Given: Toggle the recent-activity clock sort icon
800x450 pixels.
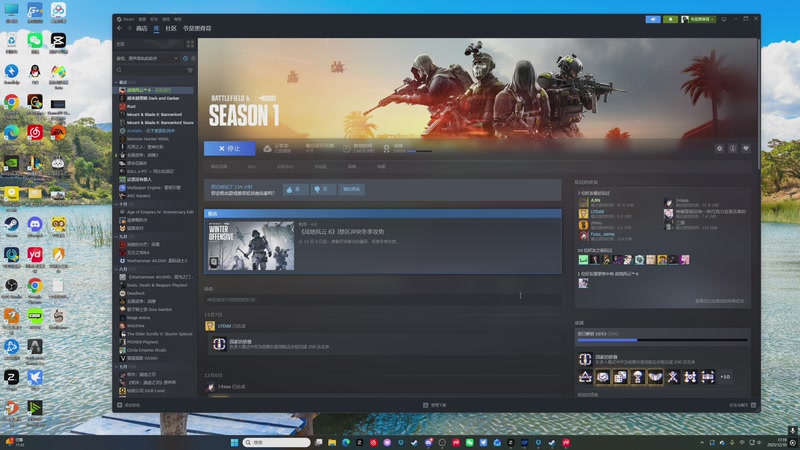Looking at the screenshot, I should click(x=185, y=58).
